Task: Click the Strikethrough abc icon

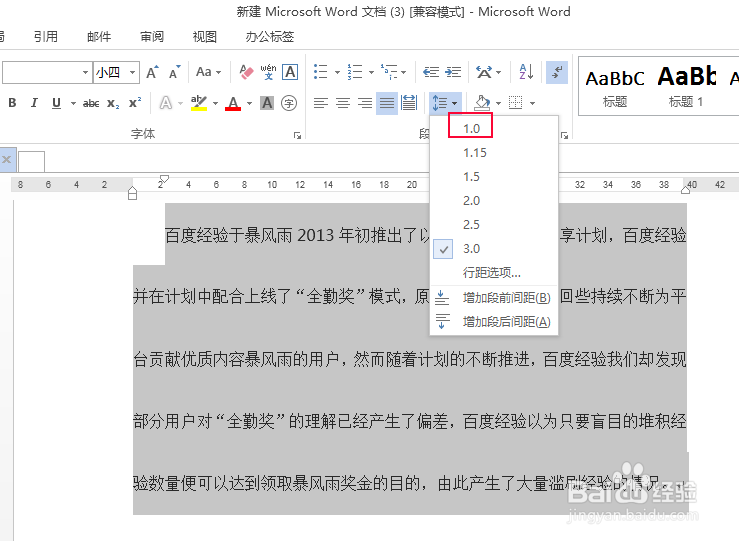Action: tap(90, 103)
